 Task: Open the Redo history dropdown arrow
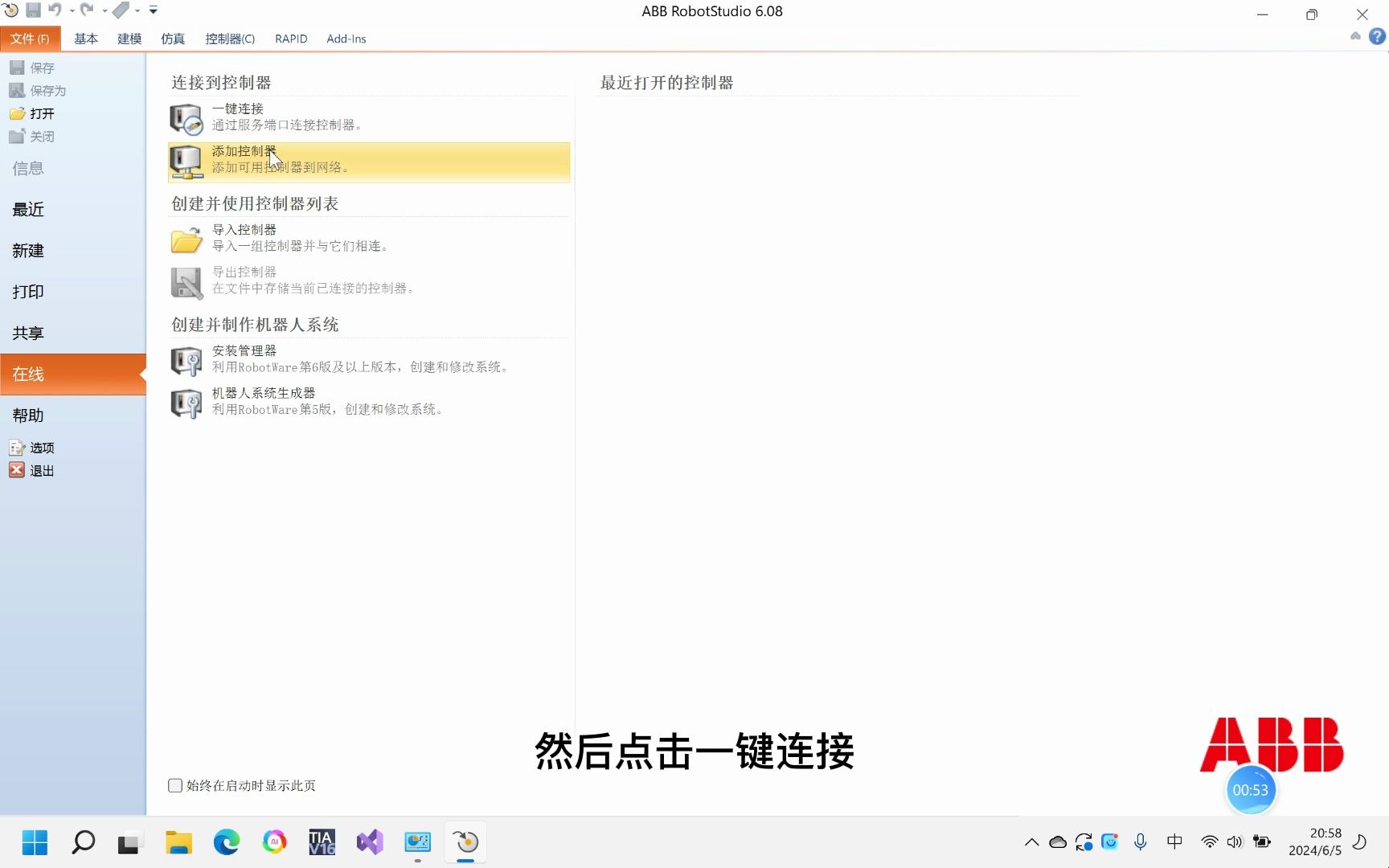pos(104,11)
